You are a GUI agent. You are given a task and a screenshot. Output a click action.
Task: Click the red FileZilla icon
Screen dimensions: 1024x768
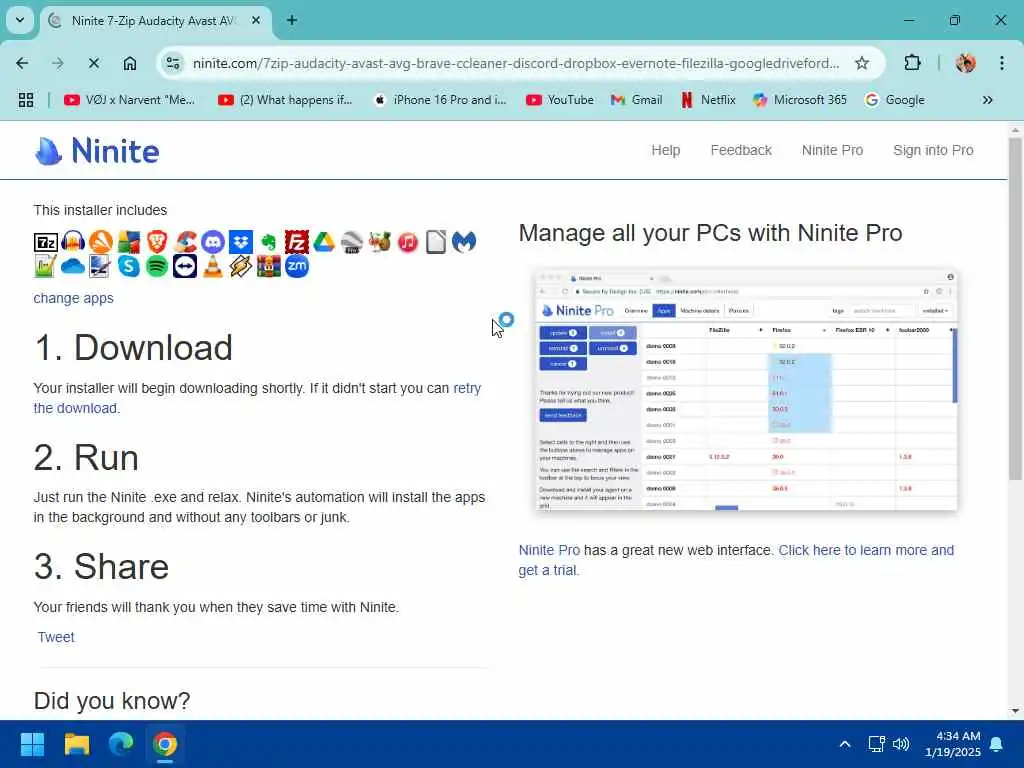tap(296, 242)
